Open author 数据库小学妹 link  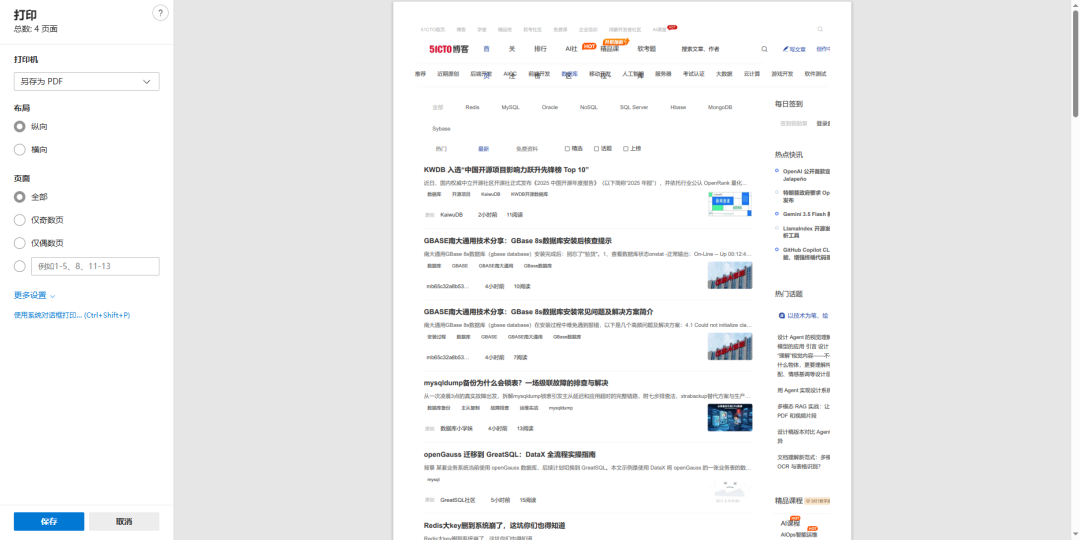coord(457,428)
